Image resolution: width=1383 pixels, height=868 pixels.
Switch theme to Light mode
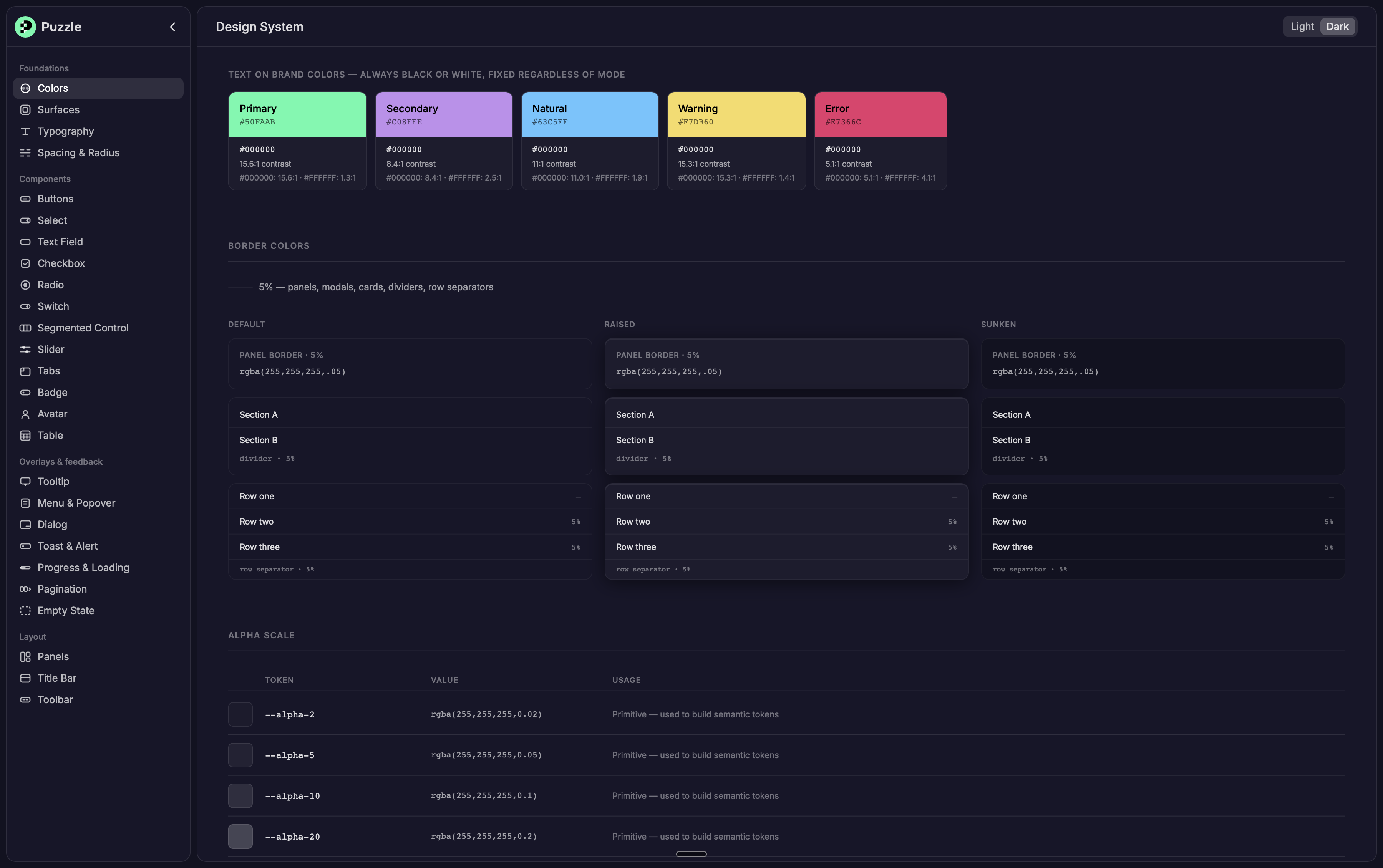point(1302,27)
